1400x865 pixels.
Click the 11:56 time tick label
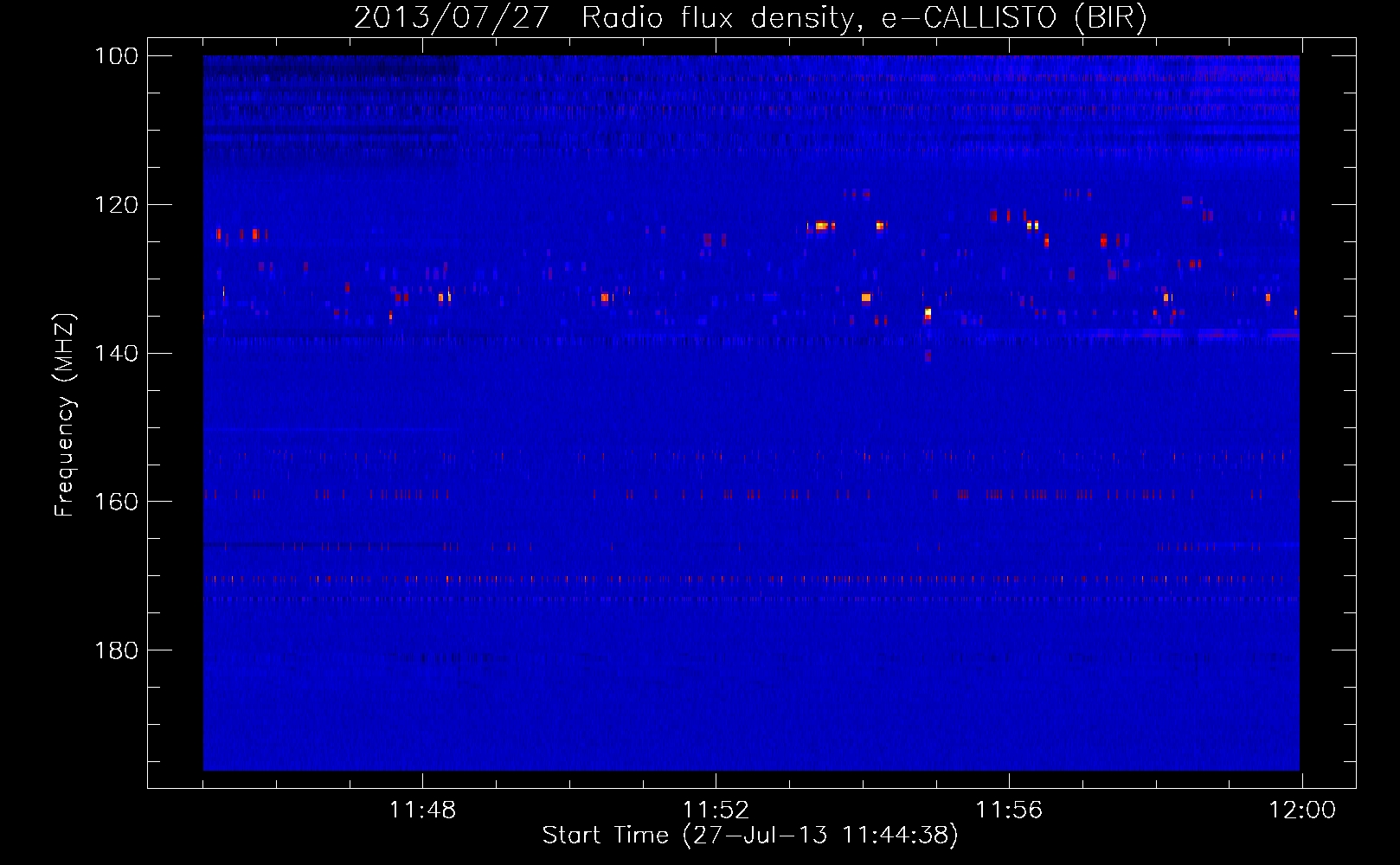[x=1009, y=811]
